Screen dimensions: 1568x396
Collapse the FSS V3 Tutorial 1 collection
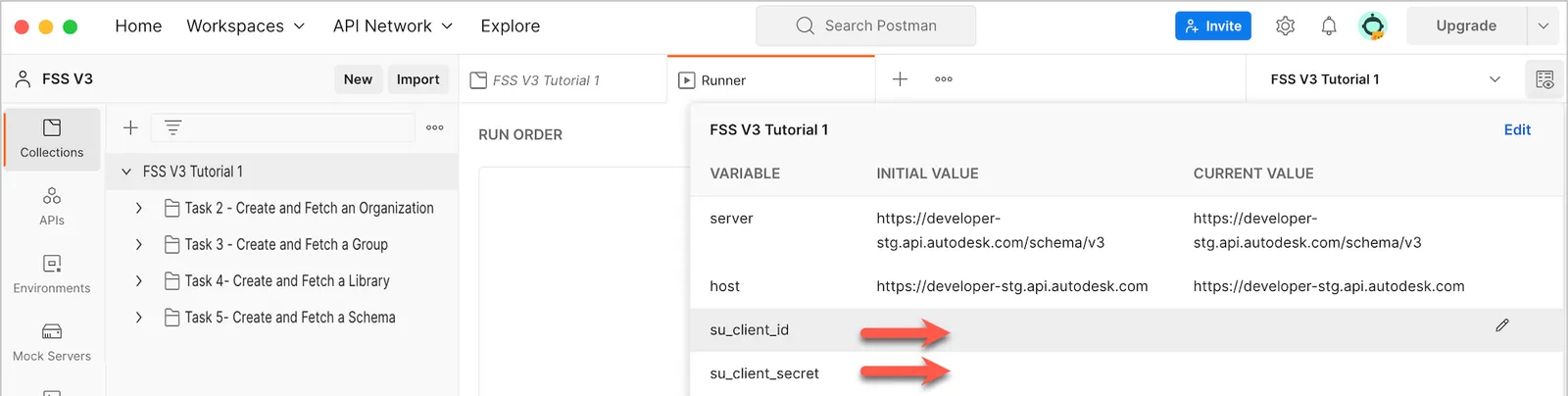[126, 172]
